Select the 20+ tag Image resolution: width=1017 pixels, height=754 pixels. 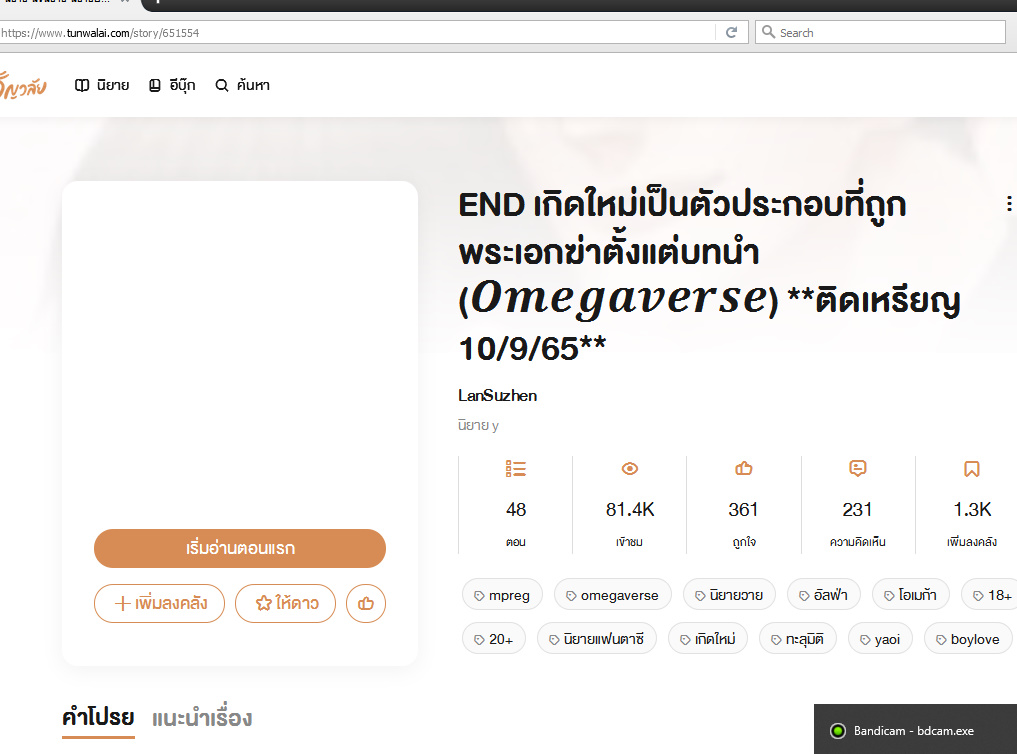pos(494,639)
